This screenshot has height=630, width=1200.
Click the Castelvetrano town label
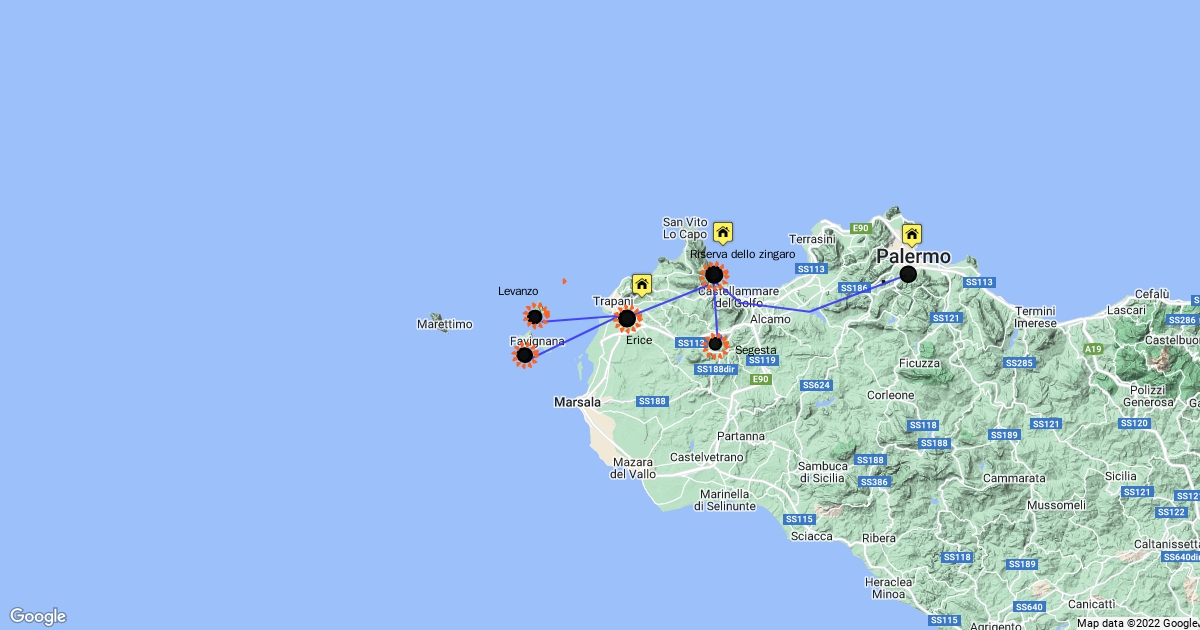707,457
